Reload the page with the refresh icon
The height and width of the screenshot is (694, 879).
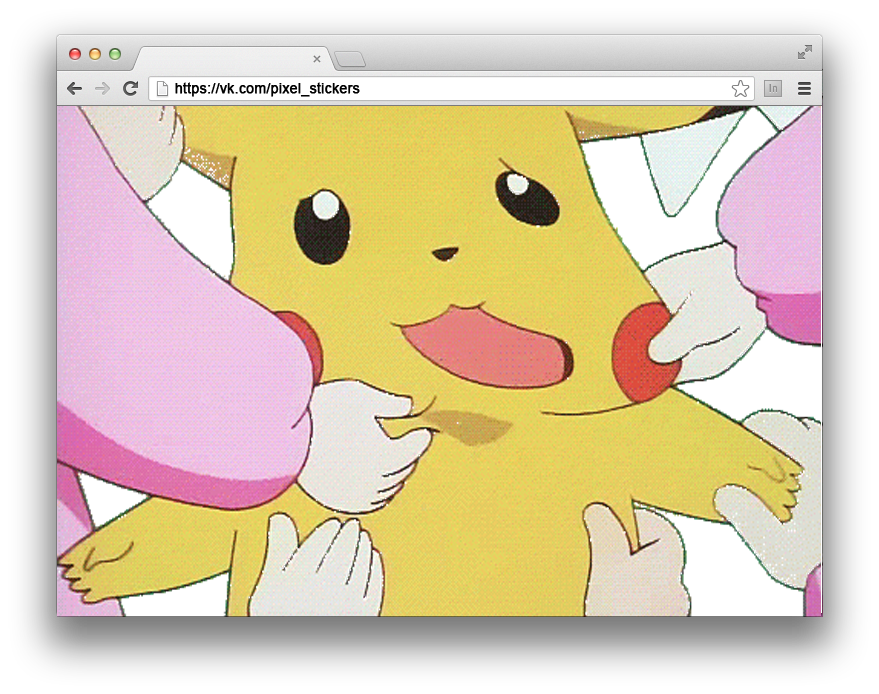[131, 88]
